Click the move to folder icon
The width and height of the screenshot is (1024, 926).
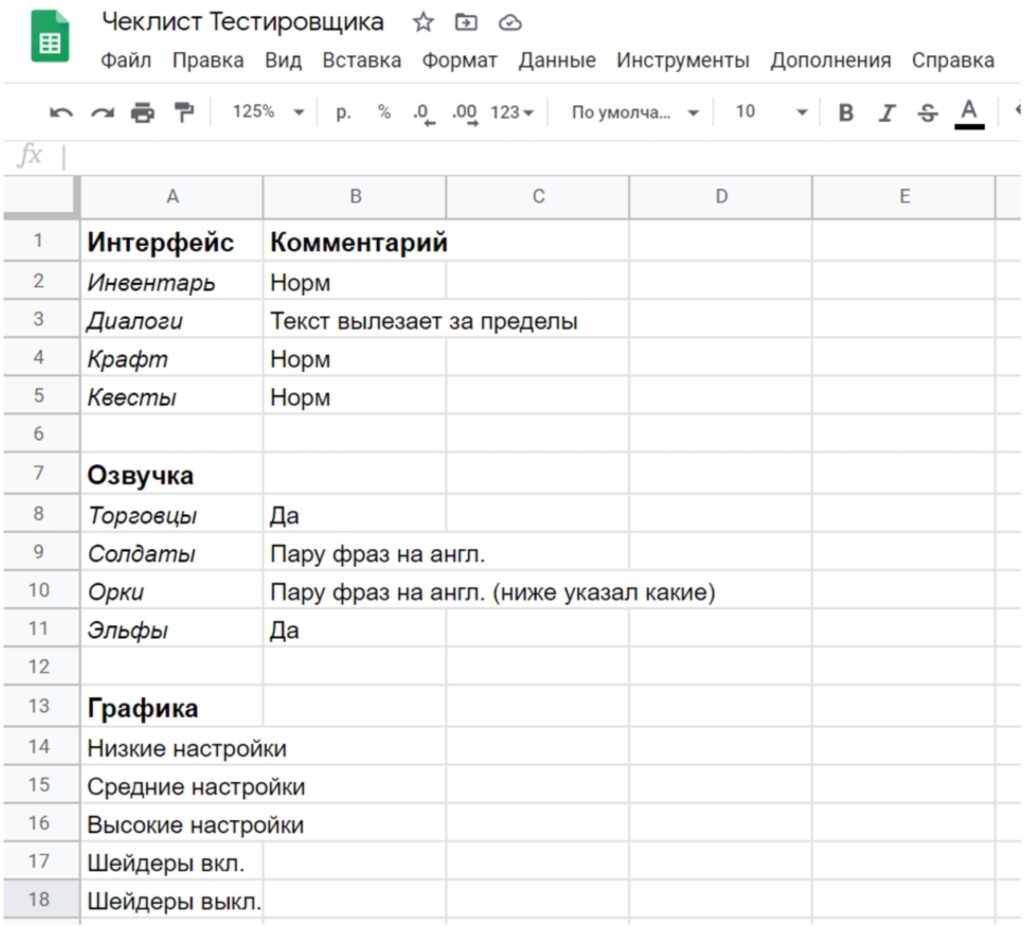(466, 22)
